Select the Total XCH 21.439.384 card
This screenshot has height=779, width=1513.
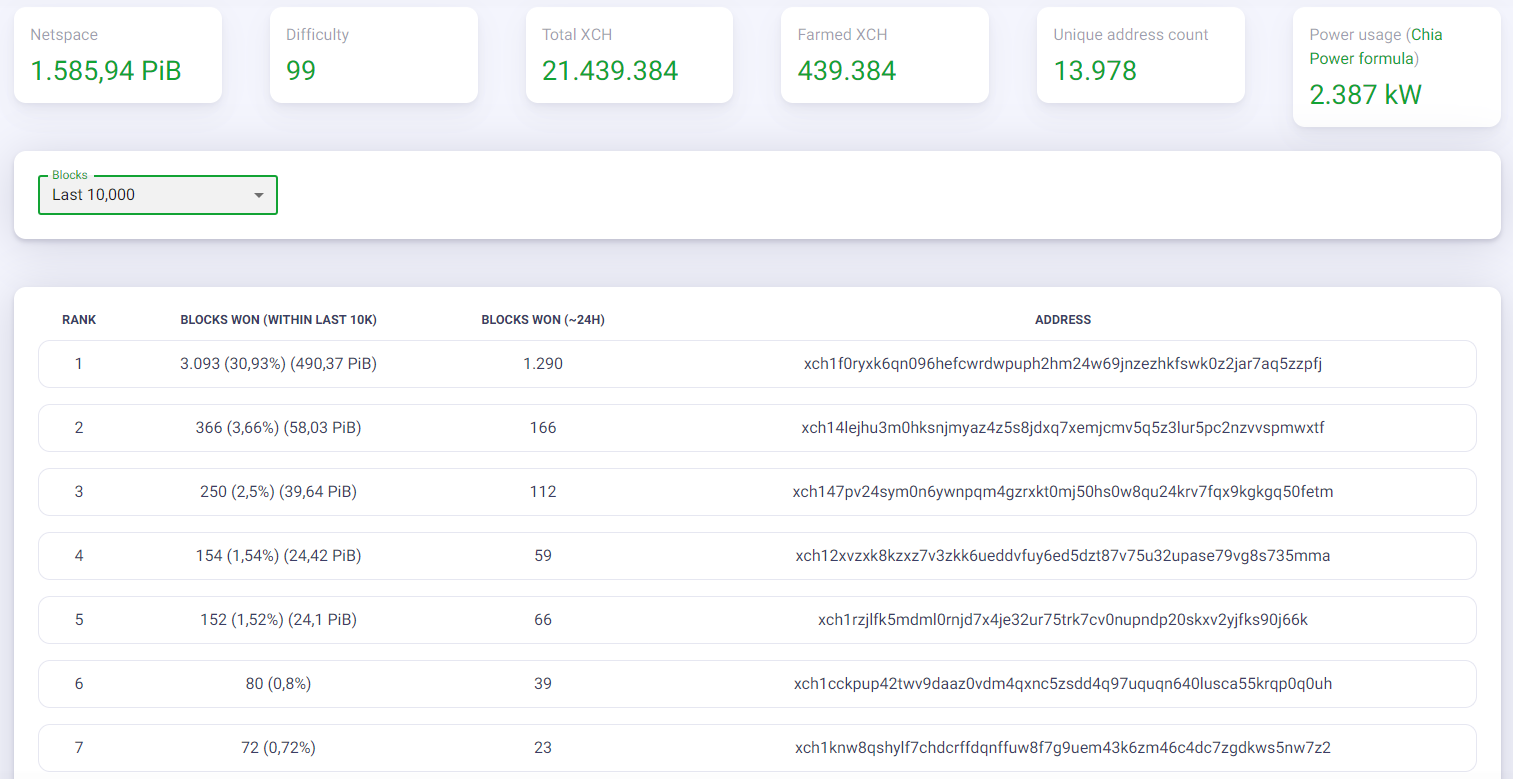click(630, 55)
